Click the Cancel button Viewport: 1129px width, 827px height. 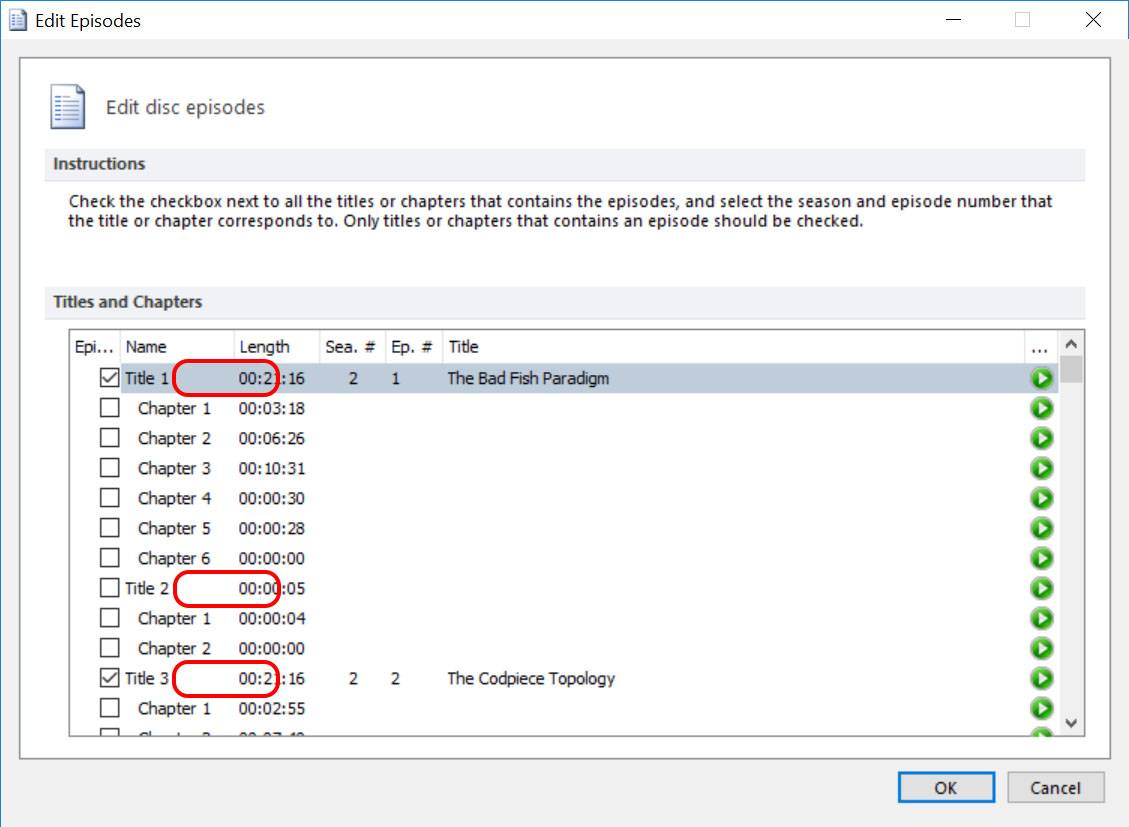click(x=1056, y=787)
